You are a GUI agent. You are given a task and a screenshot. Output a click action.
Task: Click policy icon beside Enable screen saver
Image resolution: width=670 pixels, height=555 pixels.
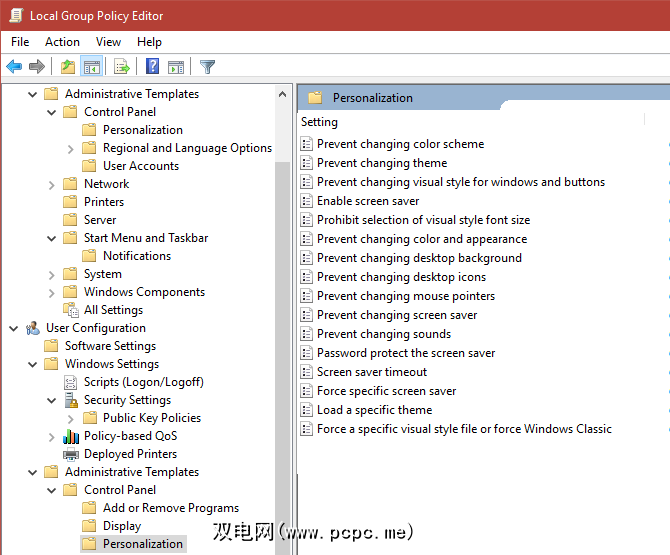pos(306,201)
